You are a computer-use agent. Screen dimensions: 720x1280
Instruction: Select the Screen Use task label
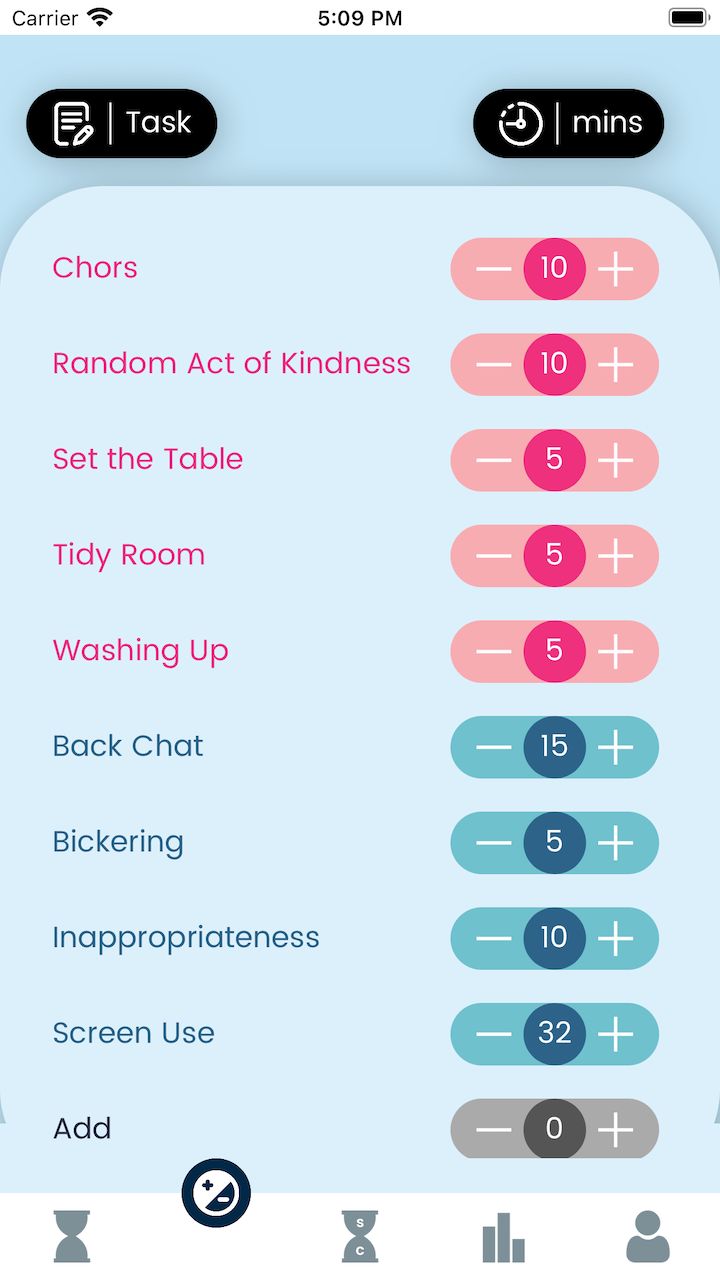click(x=133, y=1033)
